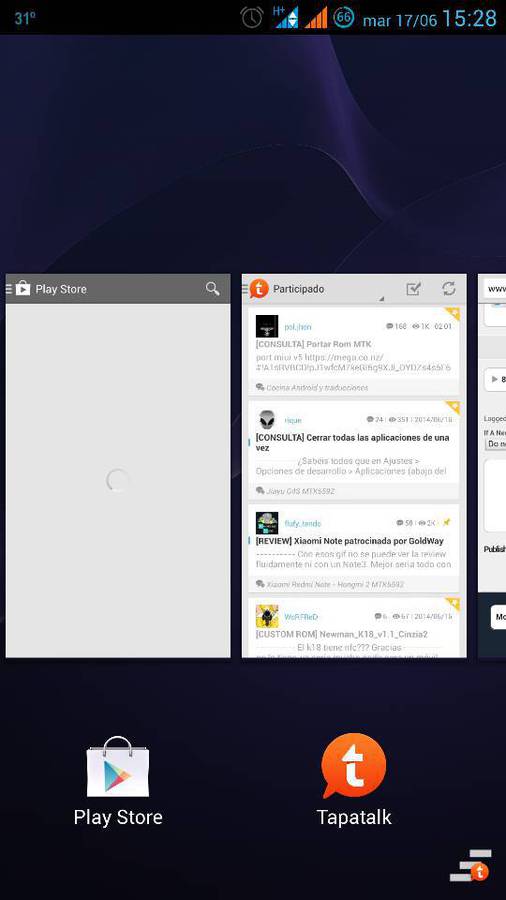Tap the battery 66 indicator icon

pyautogui.click(x=344, y=17)
